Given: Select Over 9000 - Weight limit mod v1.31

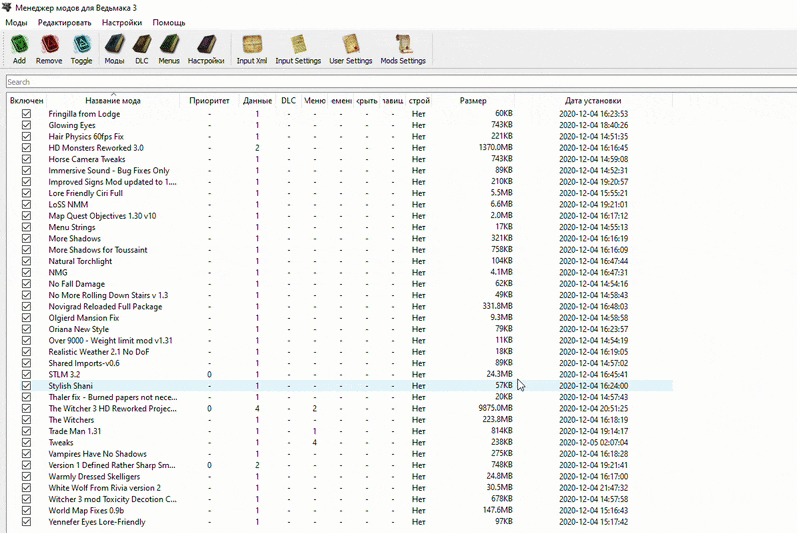Looking at the screenshot, I should (110, 340).
